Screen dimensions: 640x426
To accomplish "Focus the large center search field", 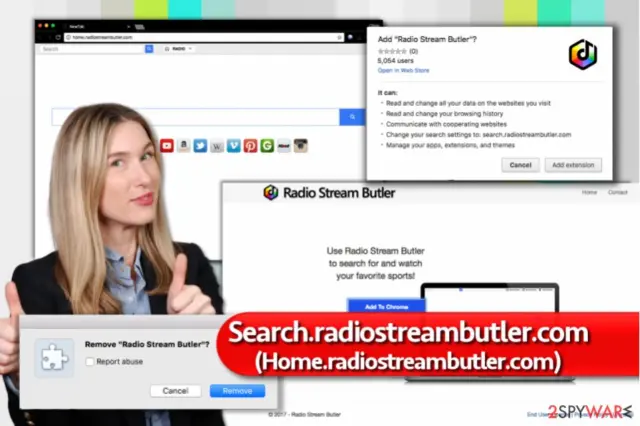I will click(x=196, y=117).
